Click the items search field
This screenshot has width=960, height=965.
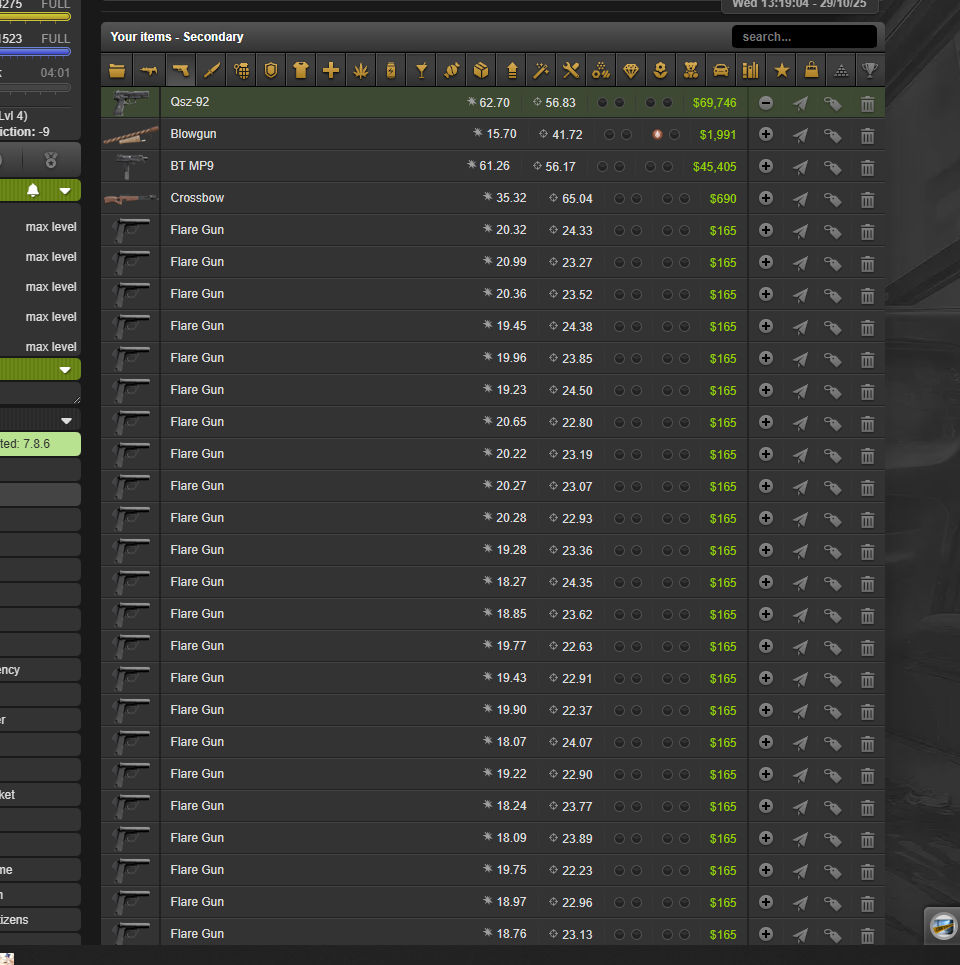click(804, 37)
